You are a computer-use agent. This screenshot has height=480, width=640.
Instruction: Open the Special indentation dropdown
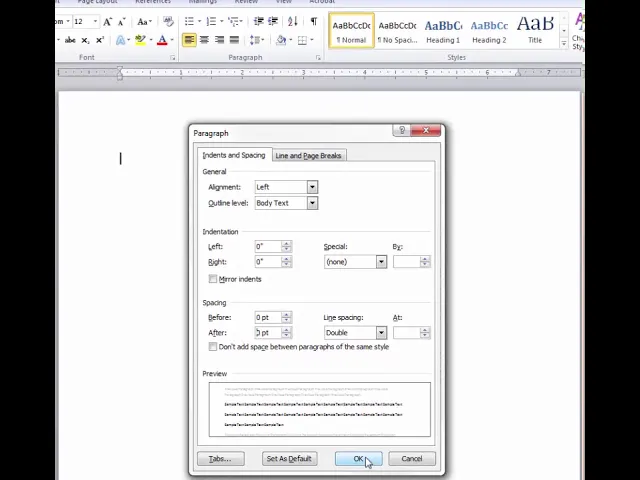[381, 262]
